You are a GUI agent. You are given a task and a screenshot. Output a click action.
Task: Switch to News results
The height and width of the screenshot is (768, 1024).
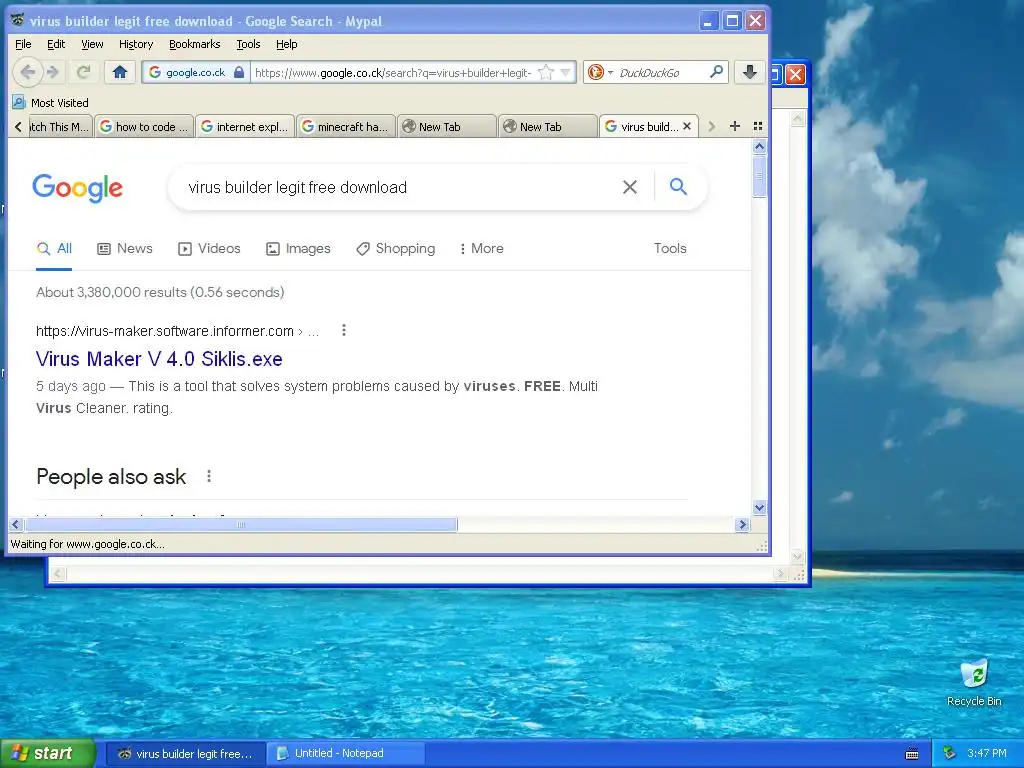click(125, 249)
